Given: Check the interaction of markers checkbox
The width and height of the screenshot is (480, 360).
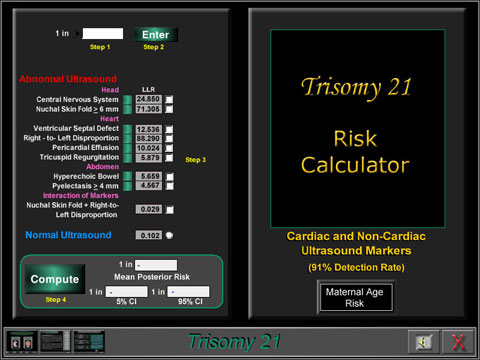Looking at the screenshot, I should coord(169,210).
